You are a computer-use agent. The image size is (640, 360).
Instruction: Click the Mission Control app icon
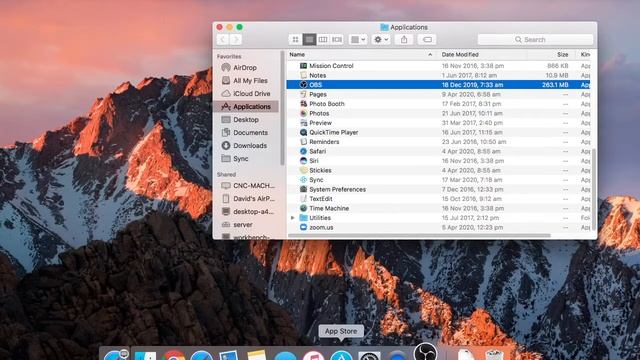pyautogui.click(x=303, y=66)
